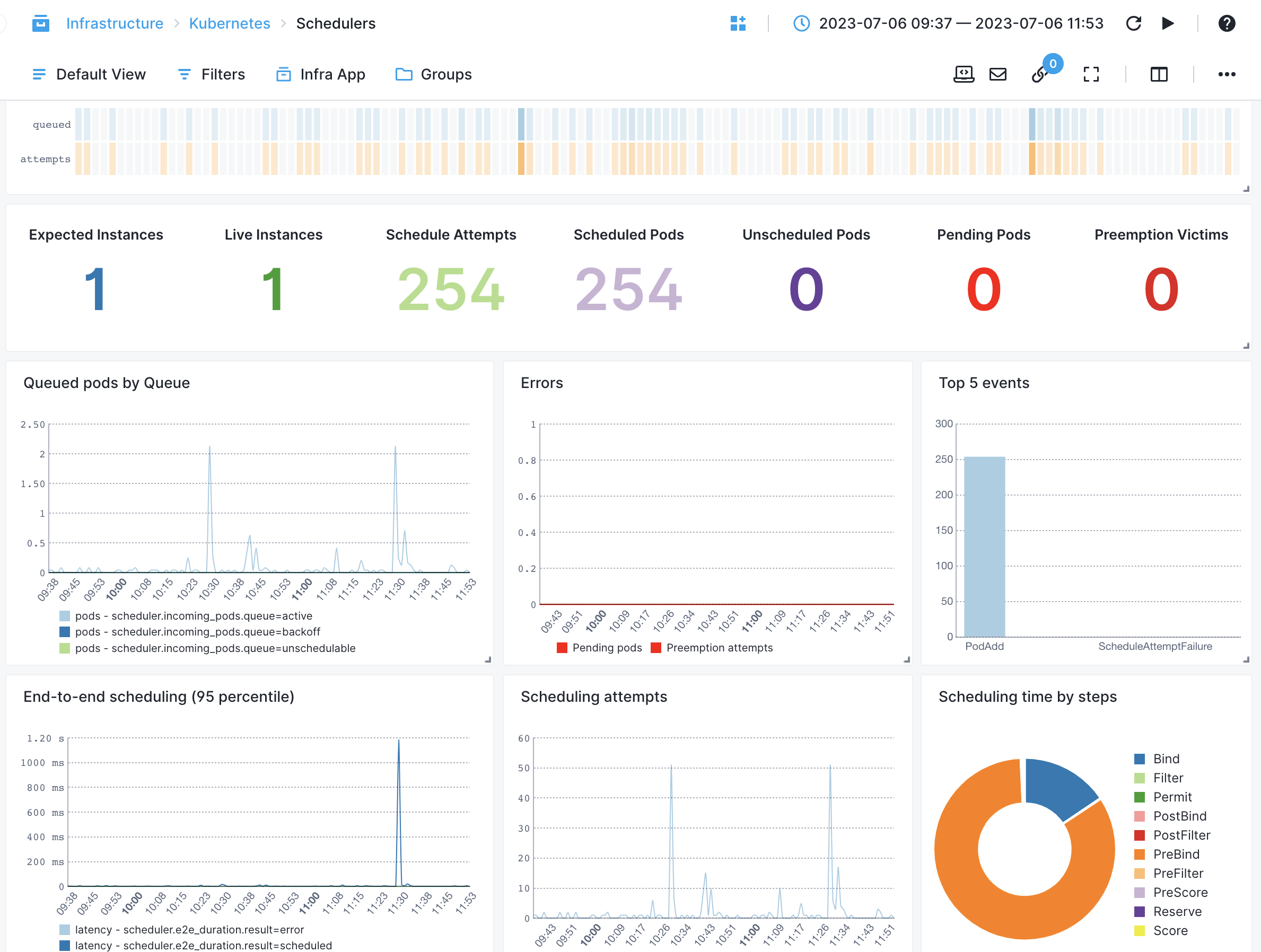1261x952 pixels.
Task: Select the PostBind legend swatch
Action: click(1140, 816)
